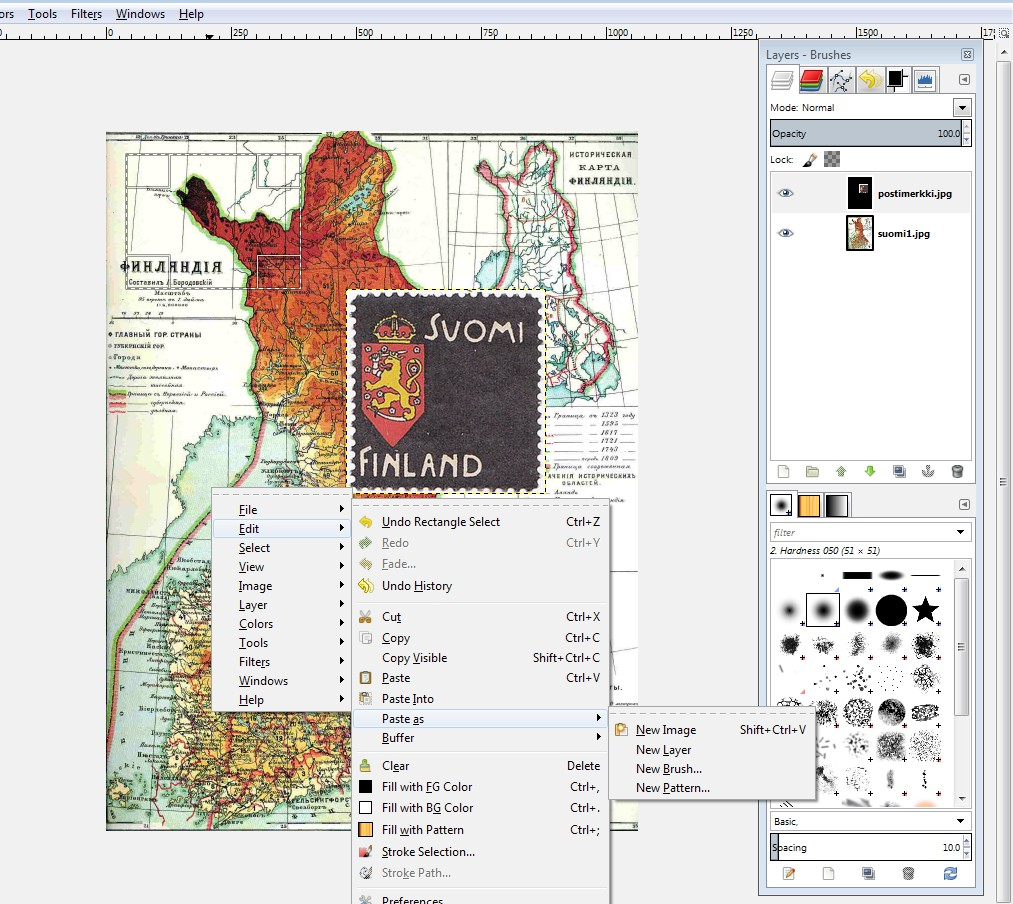Duplicate the selected brush
The height and width of the screenshot is (904, 1013).
click(868, 874)
